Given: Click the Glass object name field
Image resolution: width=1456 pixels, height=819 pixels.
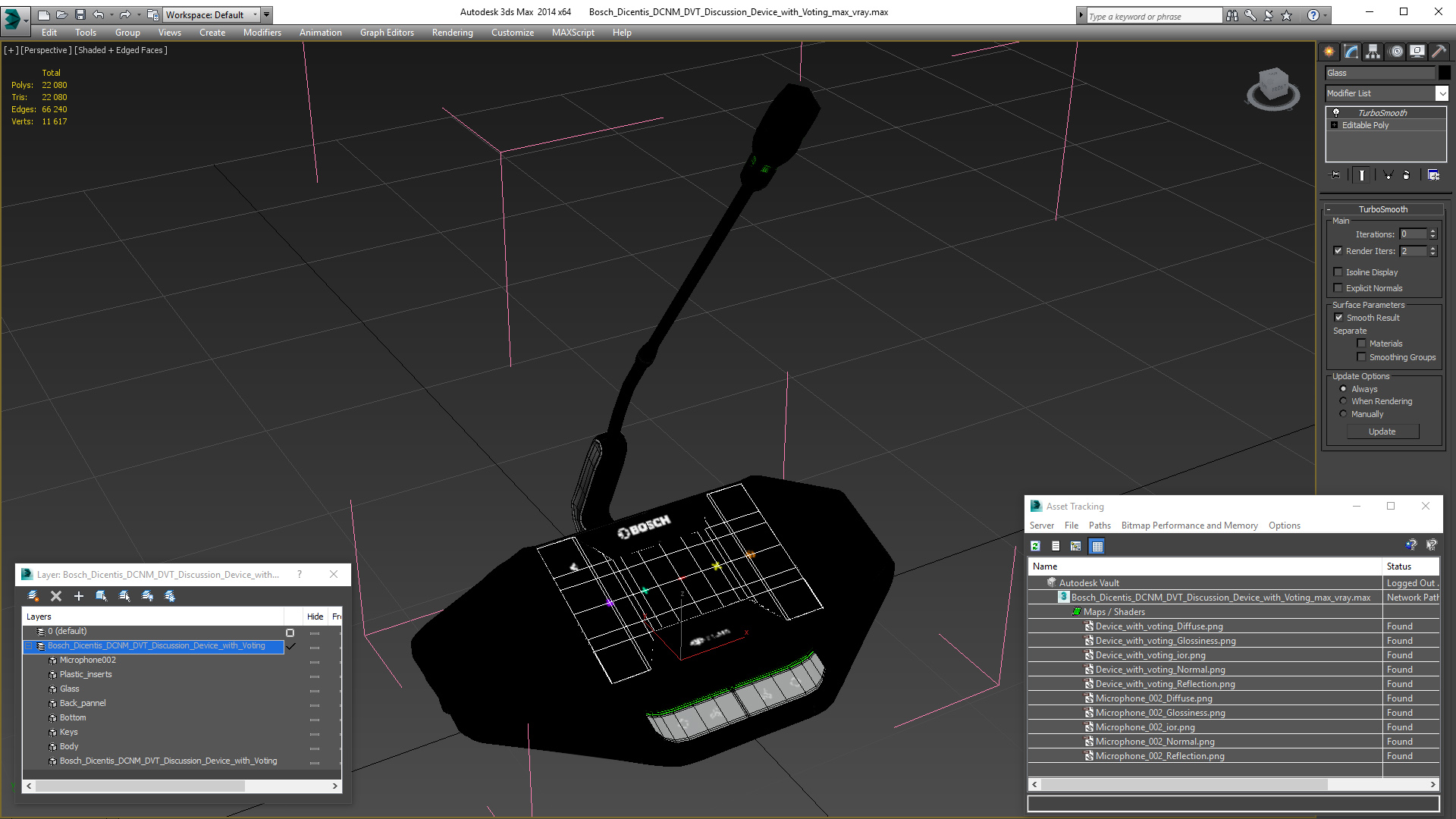Looking at the screenshot, I should point(1380,73).
